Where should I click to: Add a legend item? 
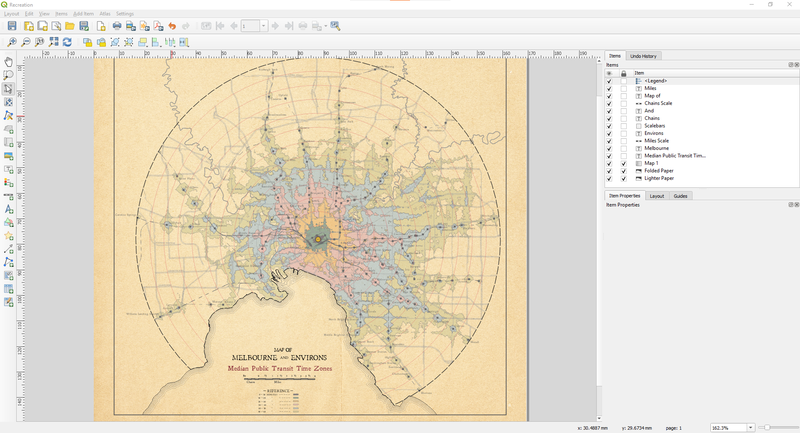click(8, 182)
